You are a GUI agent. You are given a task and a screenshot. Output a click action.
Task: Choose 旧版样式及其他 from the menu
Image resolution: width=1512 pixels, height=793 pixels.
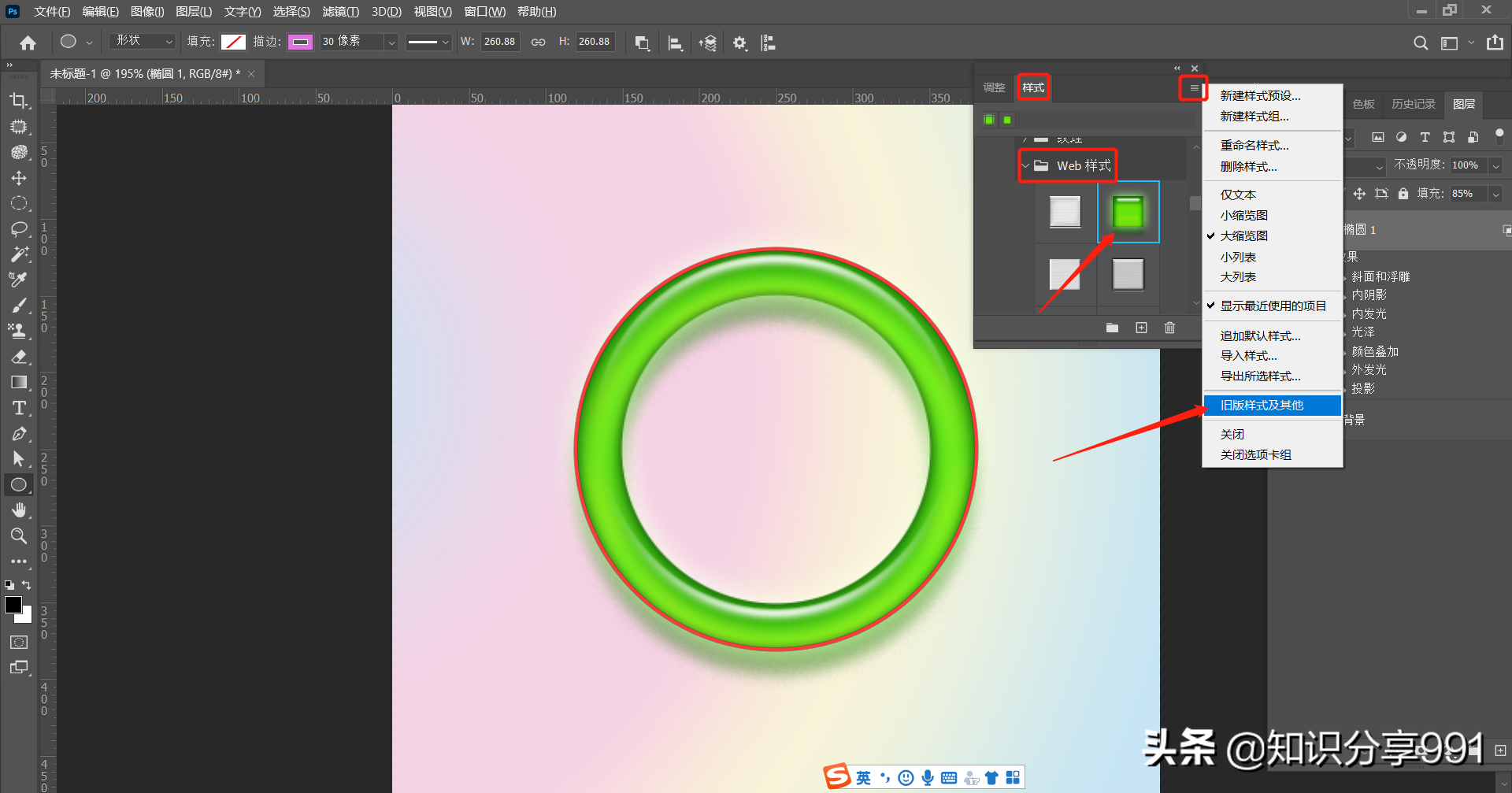(x=1262, y=405)
